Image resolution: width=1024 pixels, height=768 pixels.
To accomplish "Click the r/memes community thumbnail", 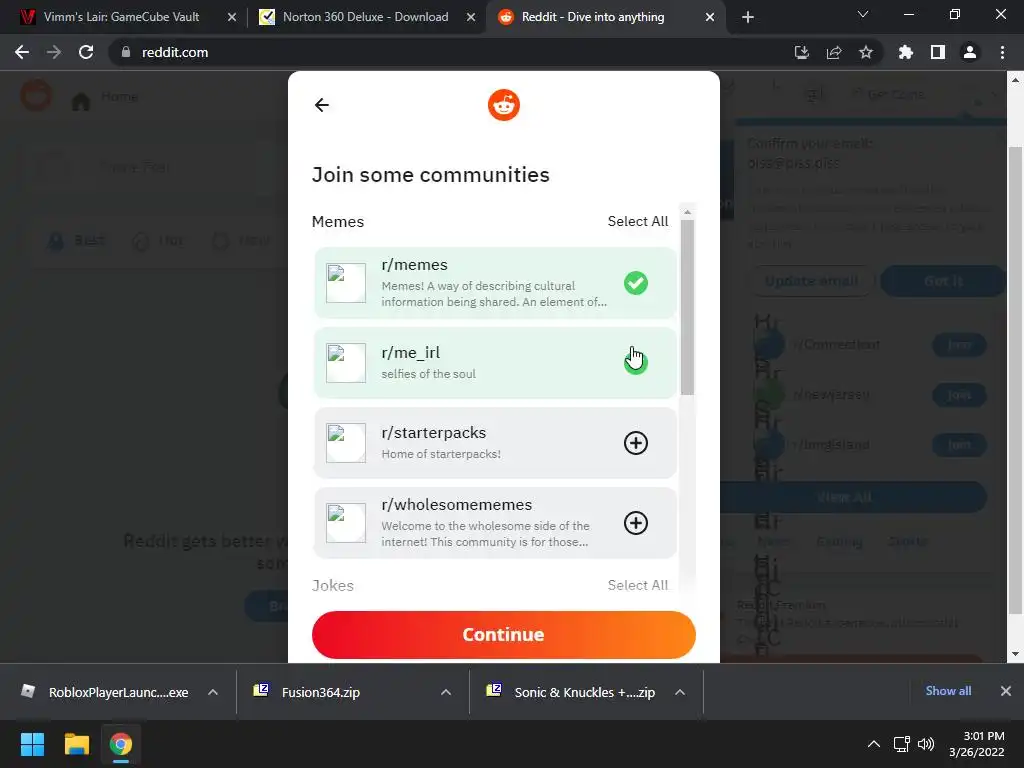I will (346, 283).
